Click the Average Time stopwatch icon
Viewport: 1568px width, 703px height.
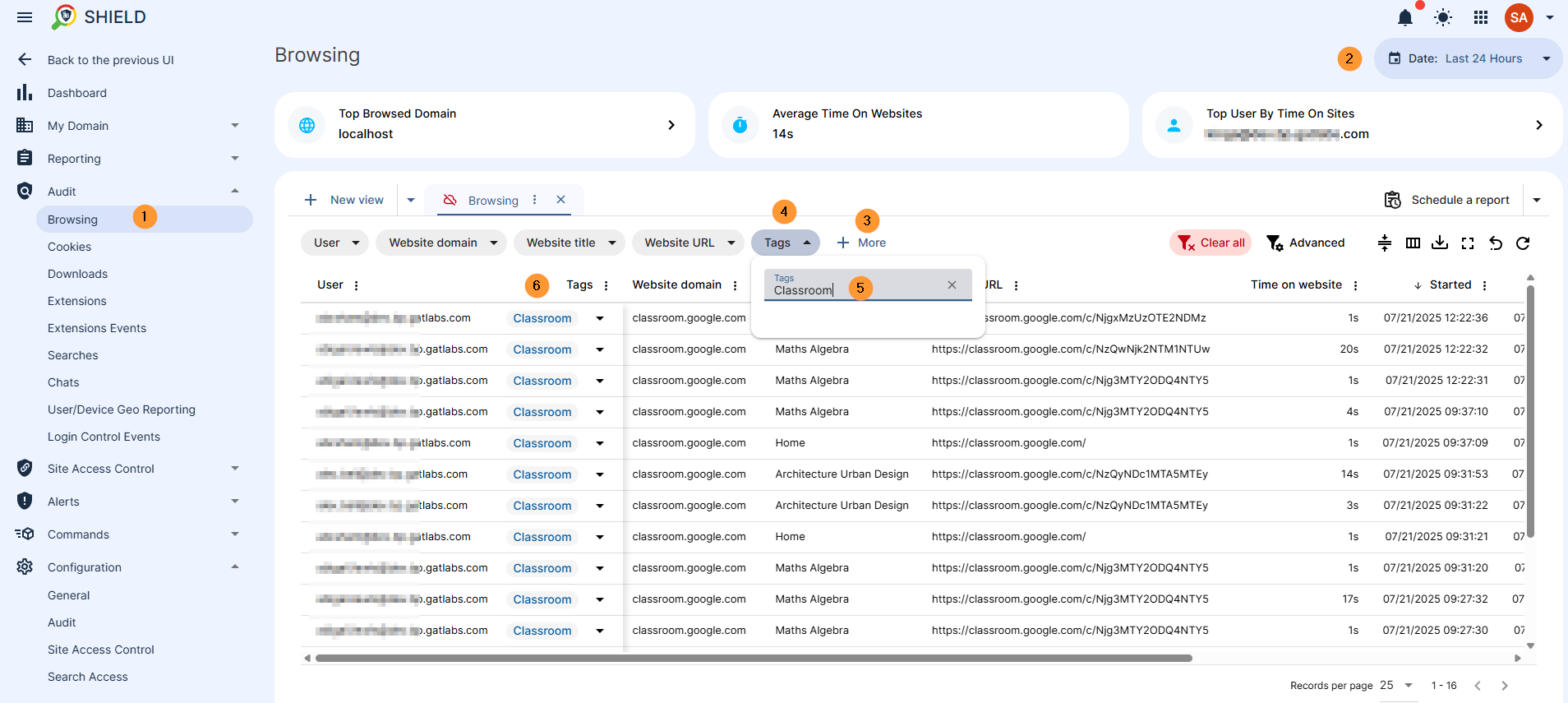coord(740,125)
